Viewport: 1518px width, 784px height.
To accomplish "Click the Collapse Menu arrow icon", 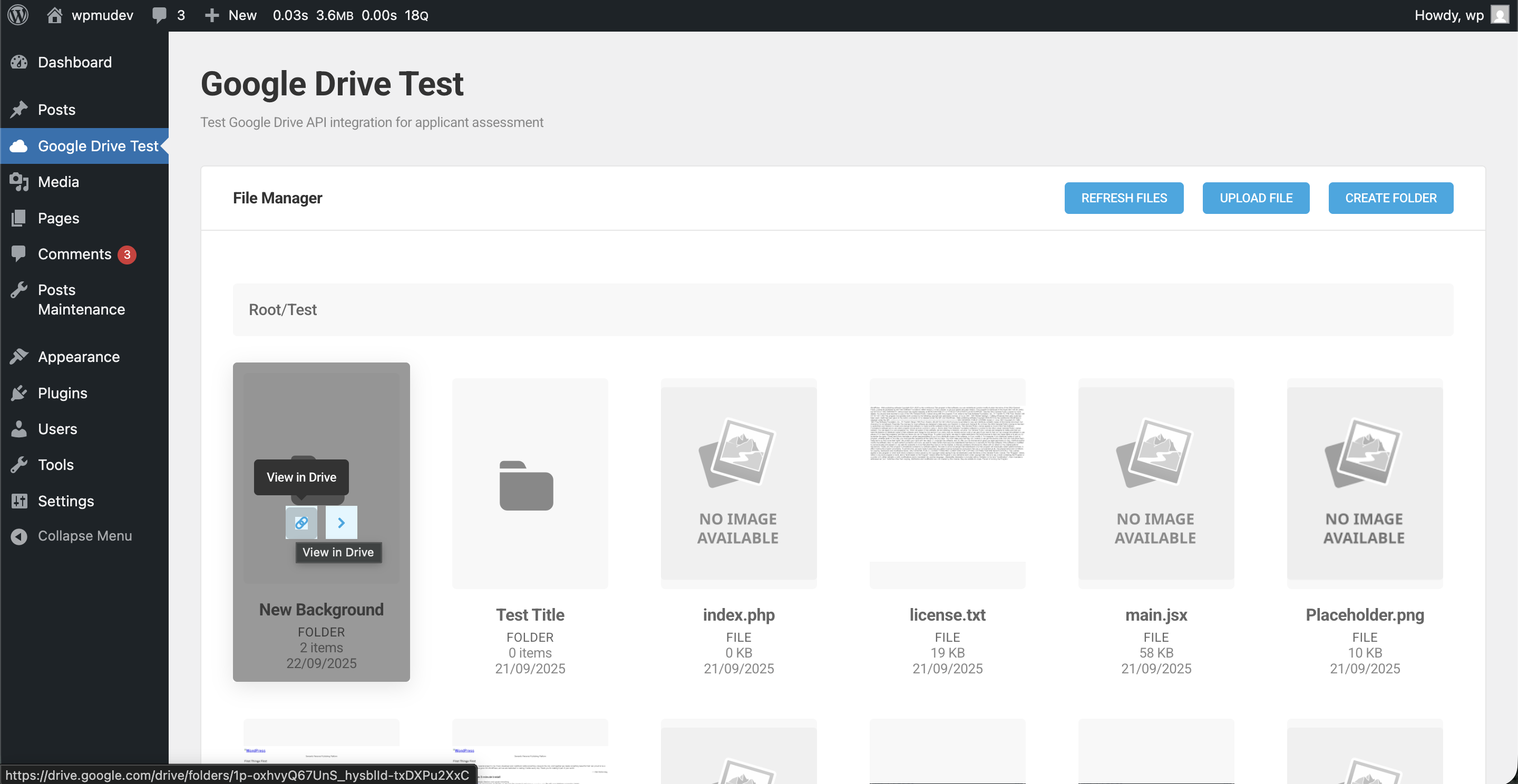I will 19,536.
